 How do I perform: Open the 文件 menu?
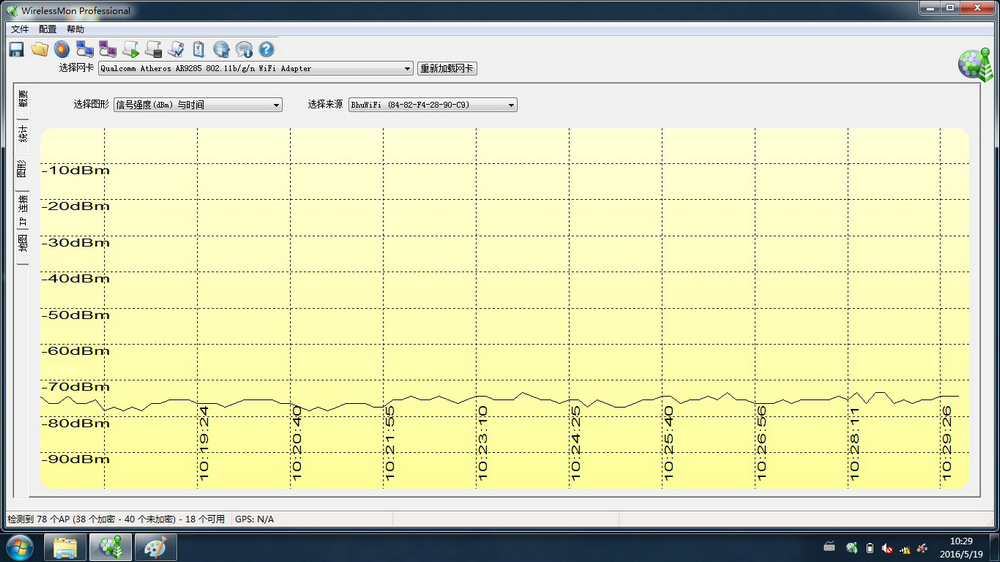coord(20,30)
